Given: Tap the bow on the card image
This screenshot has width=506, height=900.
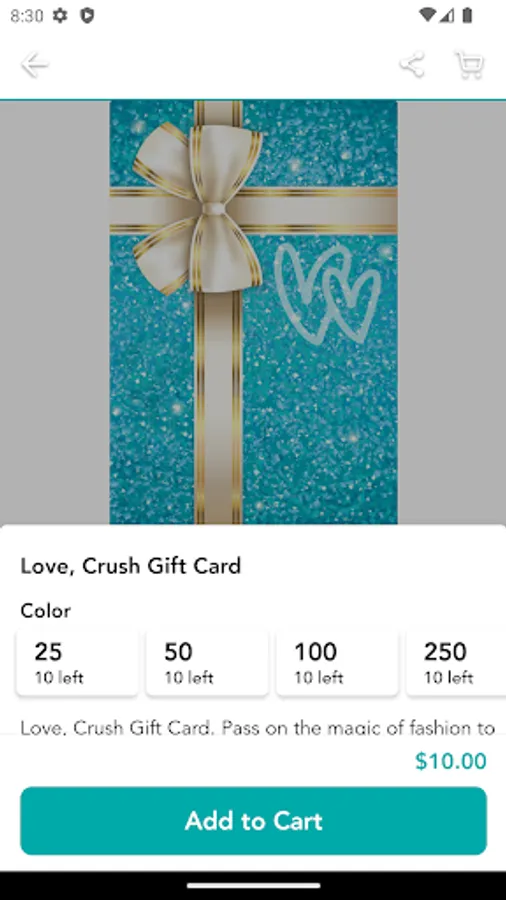Looking at the screenshot, I should tap(198, 208).
